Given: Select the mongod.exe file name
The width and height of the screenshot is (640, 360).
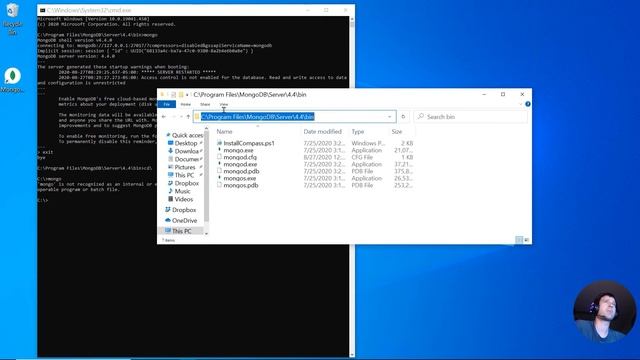Looking at the screenshot, I should (x=240, y=164).
